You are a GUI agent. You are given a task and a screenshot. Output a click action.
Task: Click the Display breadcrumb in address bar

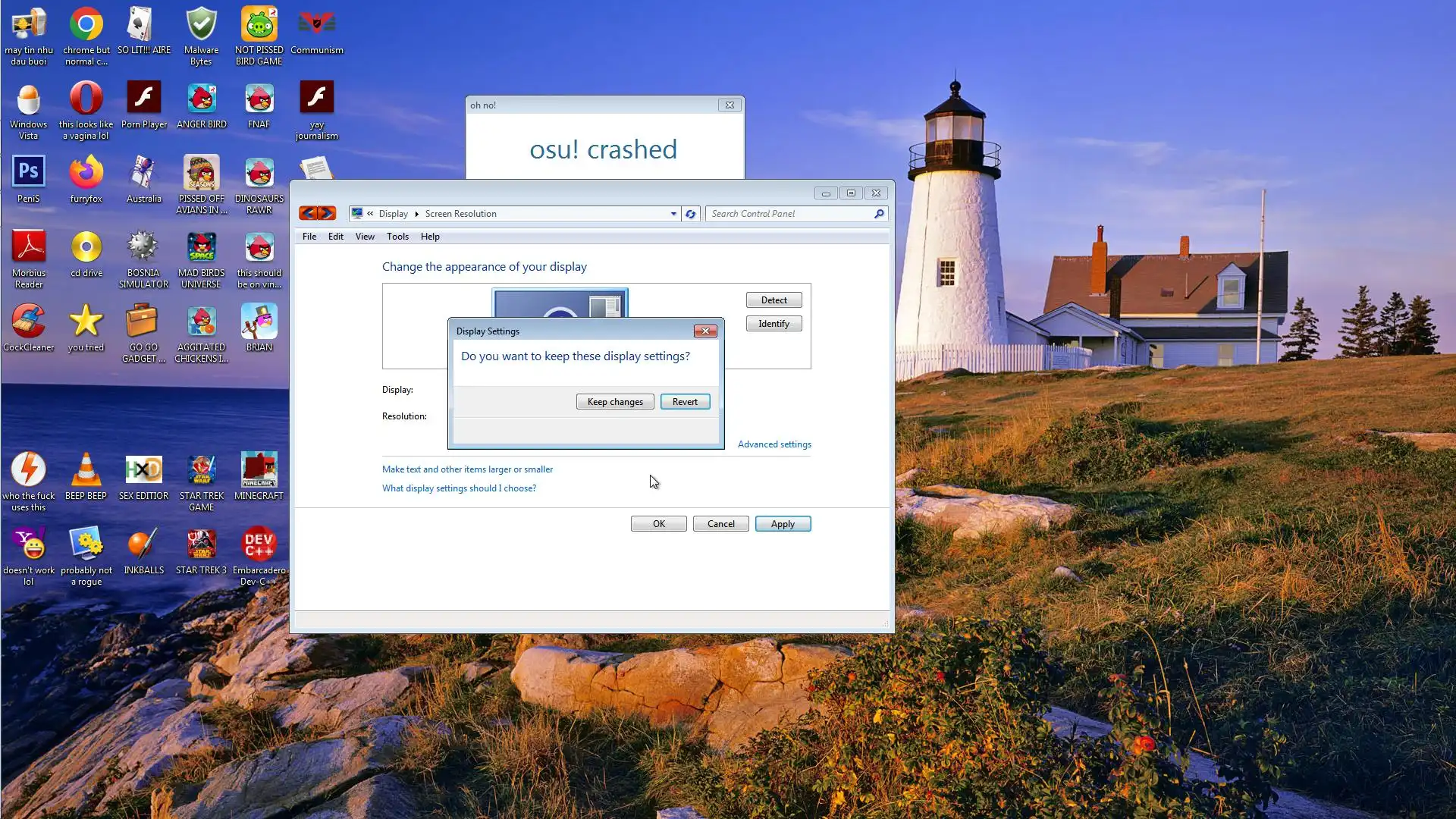coord(393,214)
